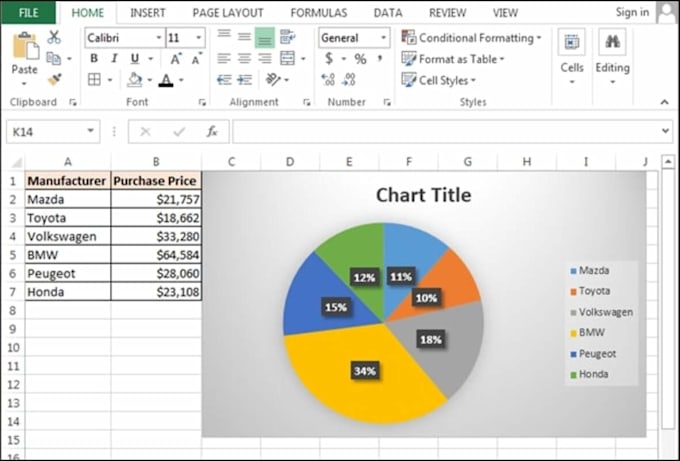This screenshot has width=680, height=461.
Task: Select Top Align icon
Action: (224, 36)
